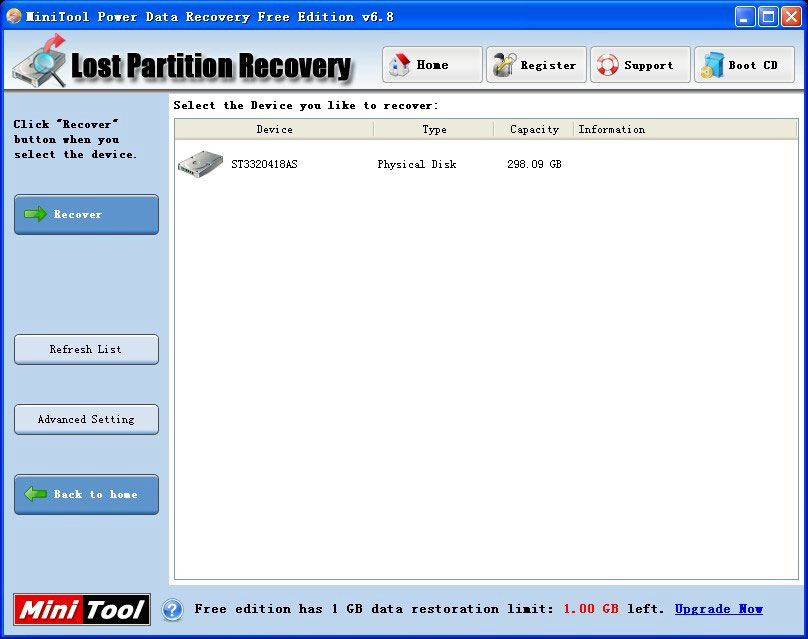Screen dimensions: 808x639
Task: Click the disc icon on Boot CD
Action: point(712,65)
